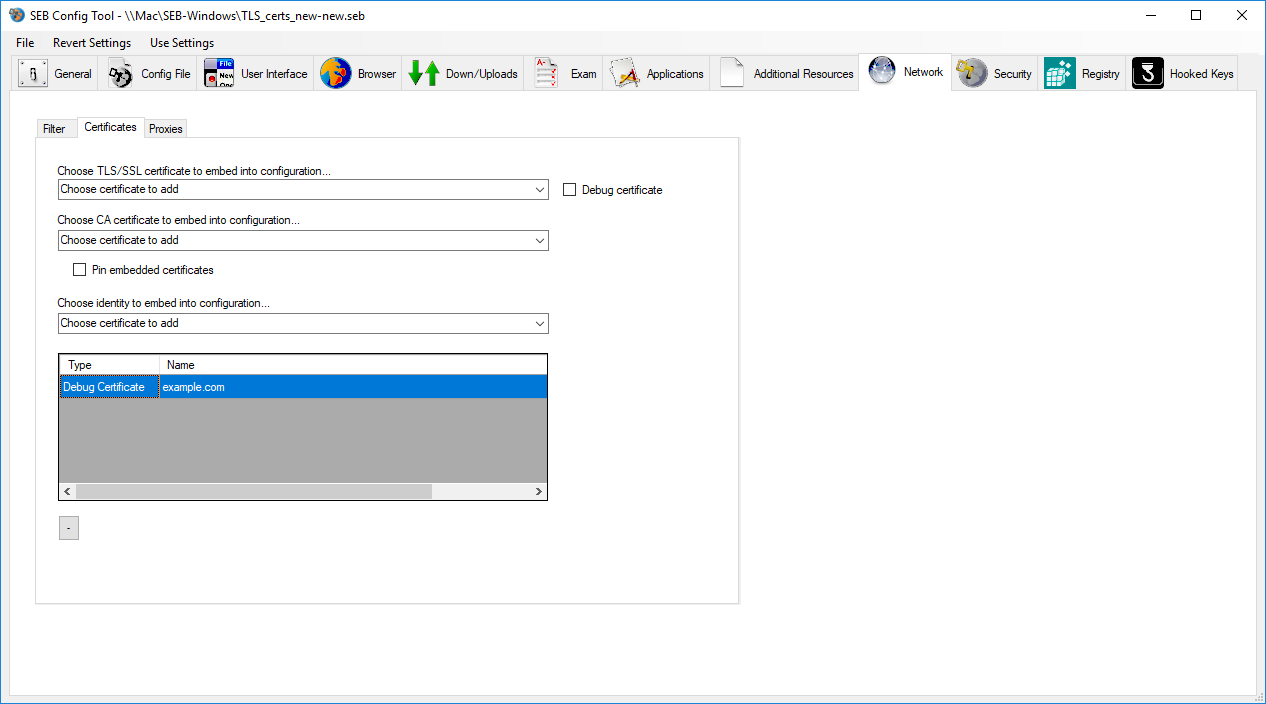
Task: Select the example.com name cell
Action: click(353, 387)
